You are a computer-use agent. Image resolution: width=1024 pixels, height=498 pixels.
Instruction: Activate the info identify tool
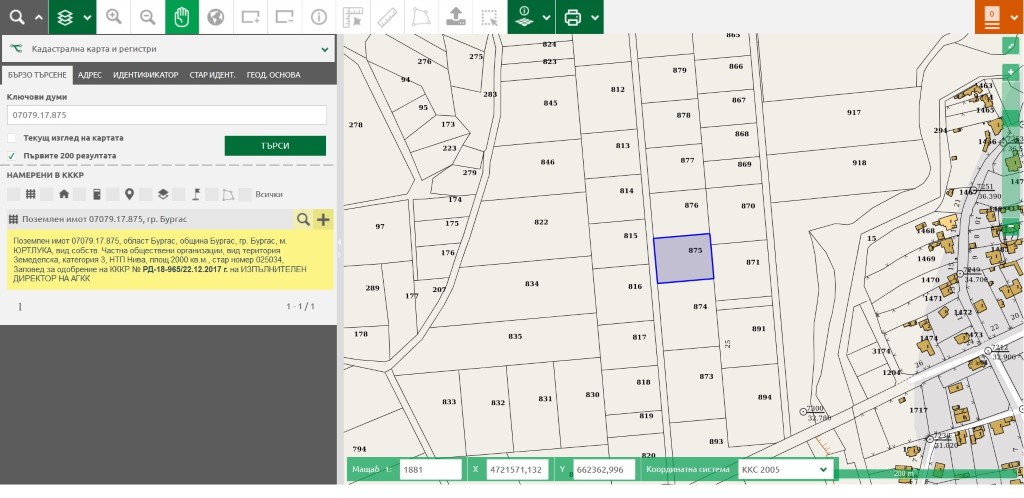pyautogui.click(x=318, y=17)
